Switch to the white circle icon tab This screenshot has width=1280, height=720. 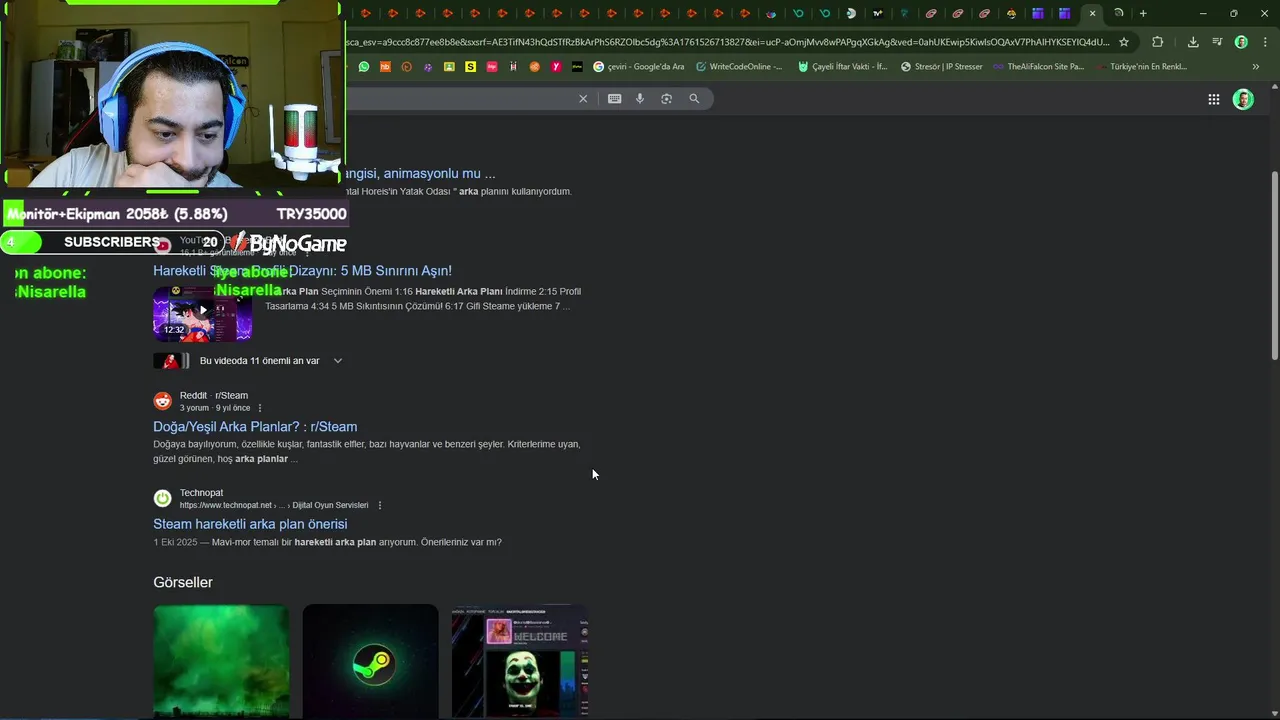pos(851,13)
